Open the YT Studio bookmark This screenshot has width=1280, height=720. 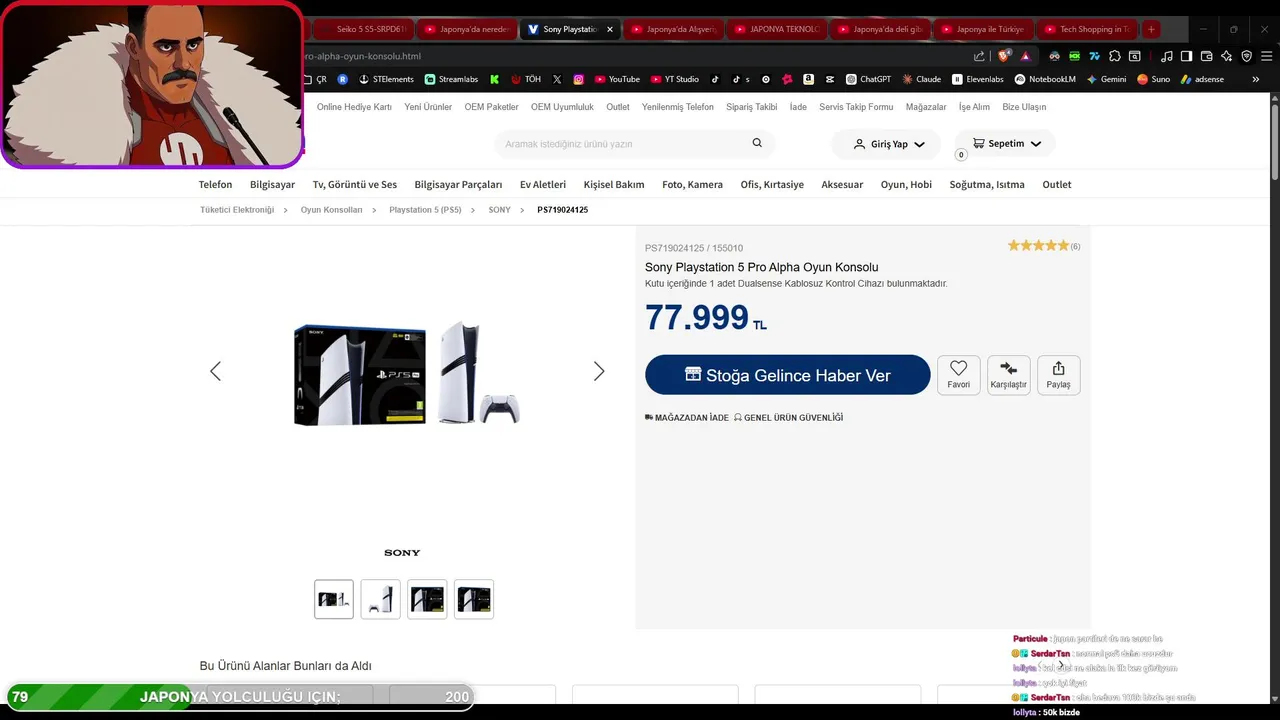click(675, 79)
